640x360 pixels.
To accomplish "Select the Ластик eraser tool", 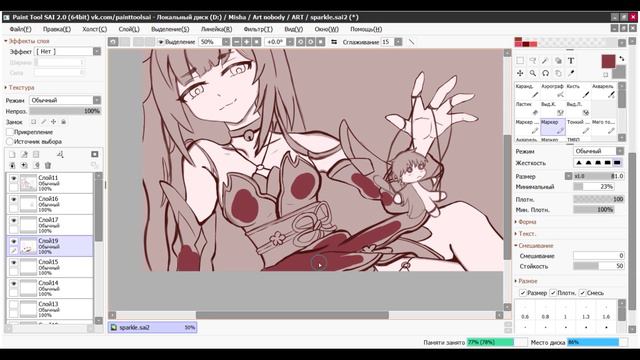I will (527, 109).
